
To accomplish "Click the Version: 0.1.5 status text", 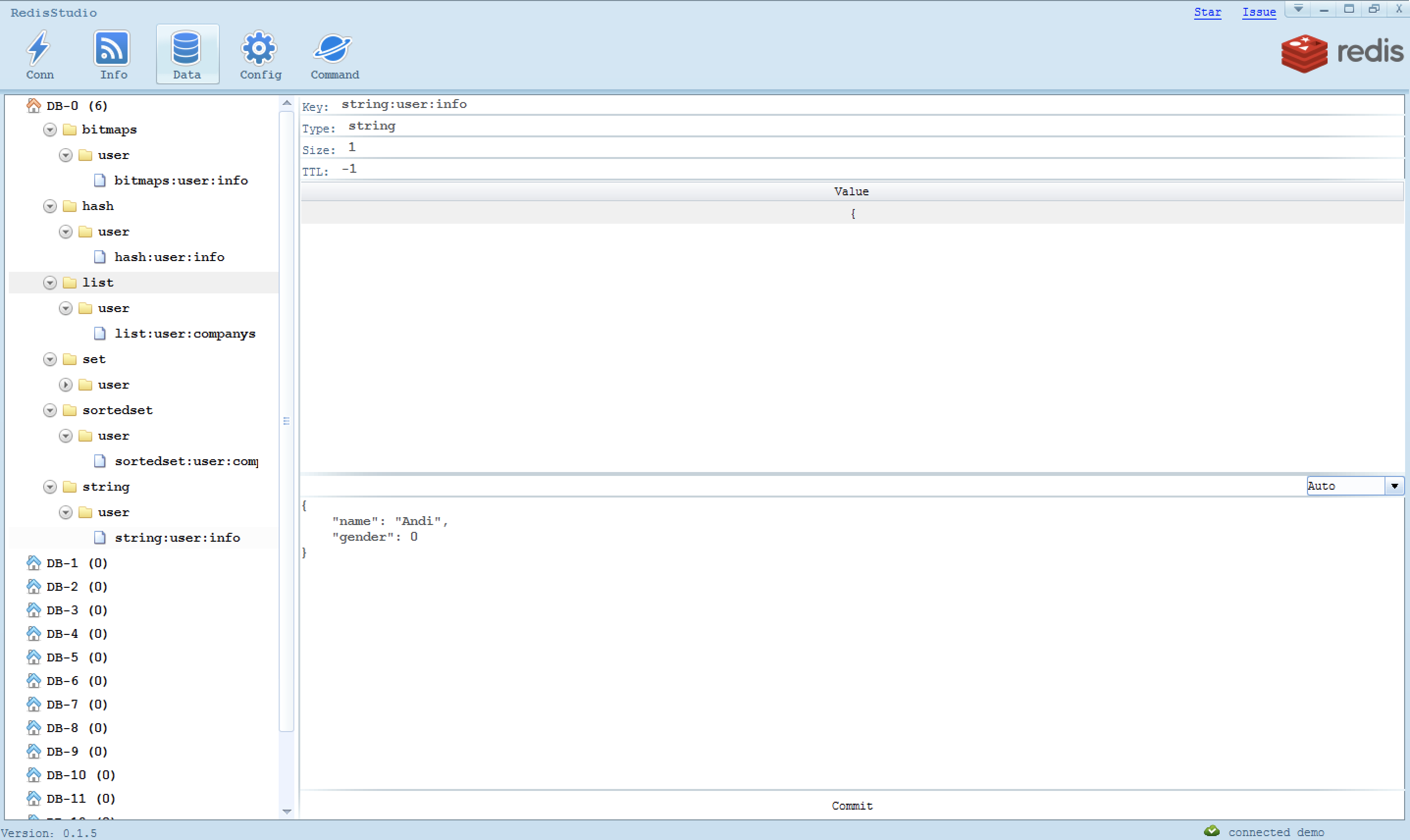I will (x=49, y=833).
